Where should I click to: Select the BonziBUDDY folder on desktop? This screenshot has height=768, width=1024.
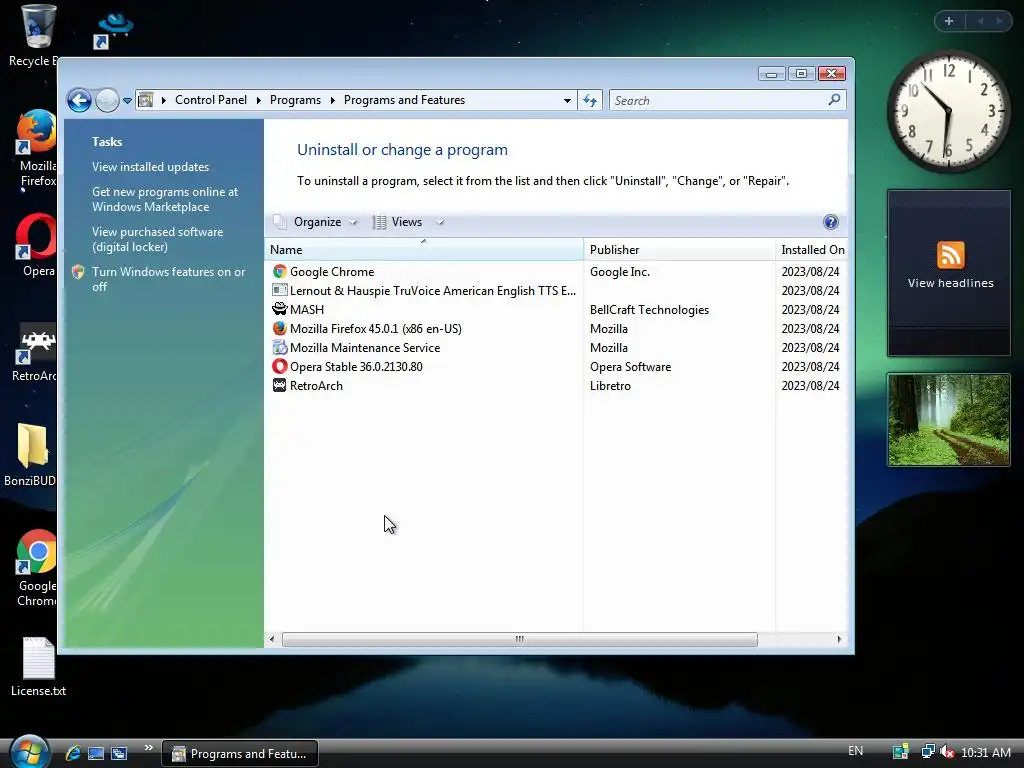[x=30, y=455]
